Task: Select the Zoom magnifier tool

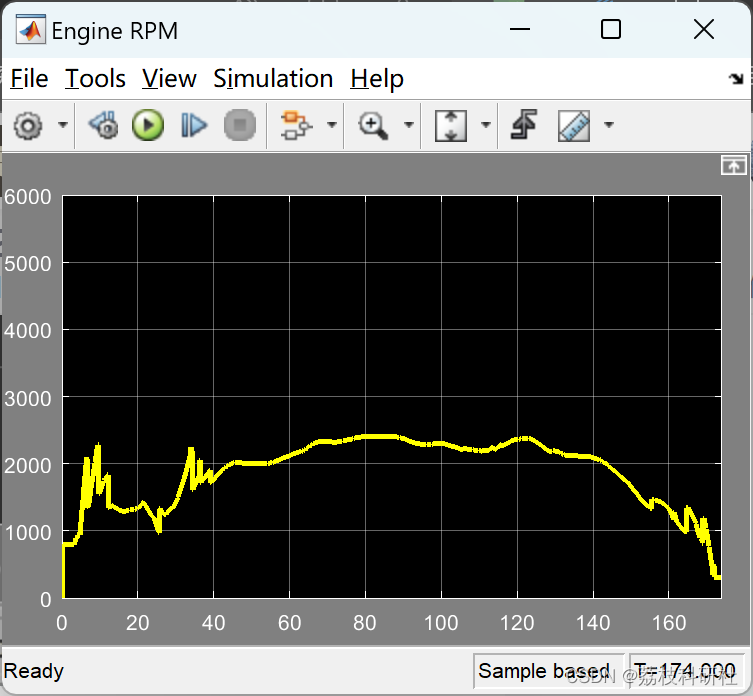Action: pos(373,125)
